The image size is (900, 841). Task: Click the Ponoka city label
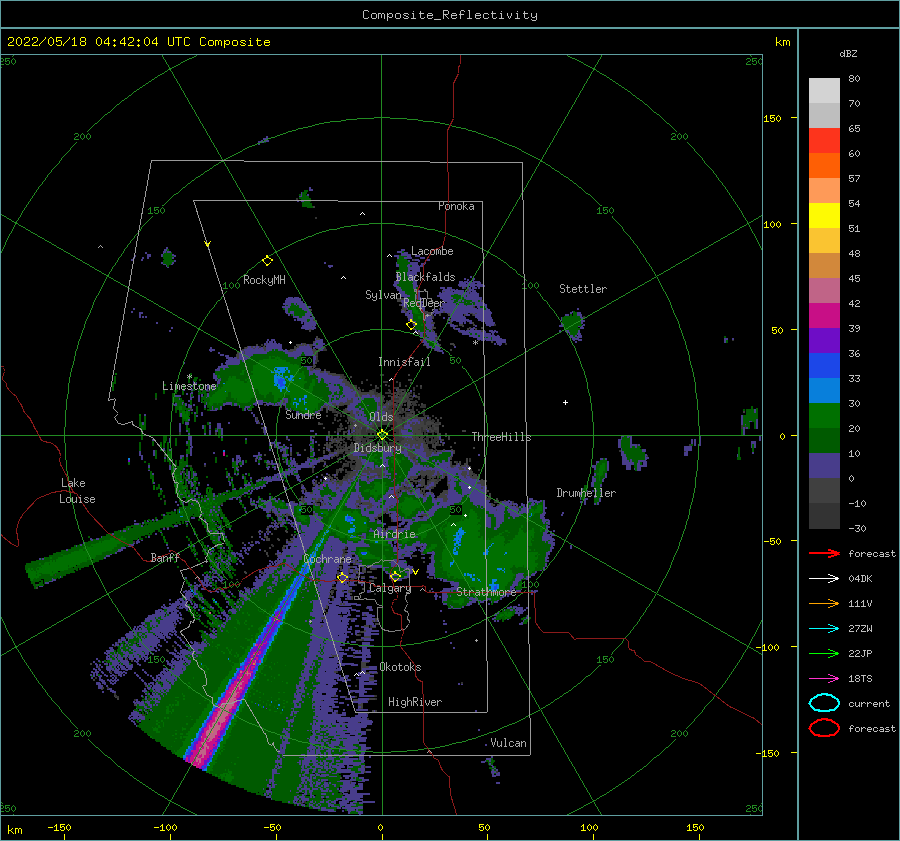(456, 206)
